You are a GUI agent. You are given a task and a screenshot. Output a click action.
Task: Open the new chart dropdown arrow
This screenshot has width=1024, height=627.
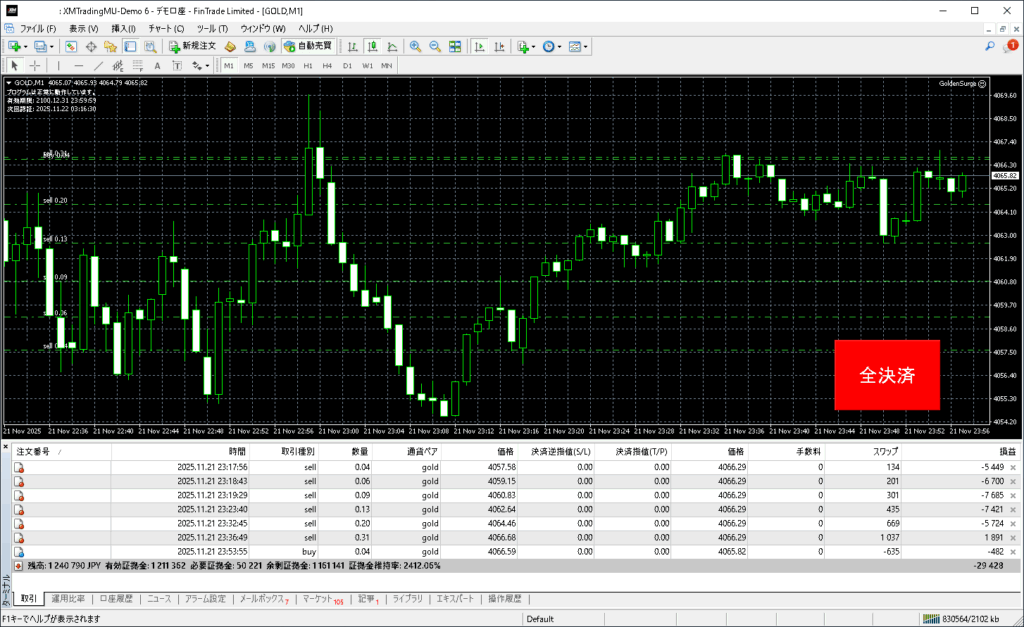pyautogui.click(x=26, y=46)
